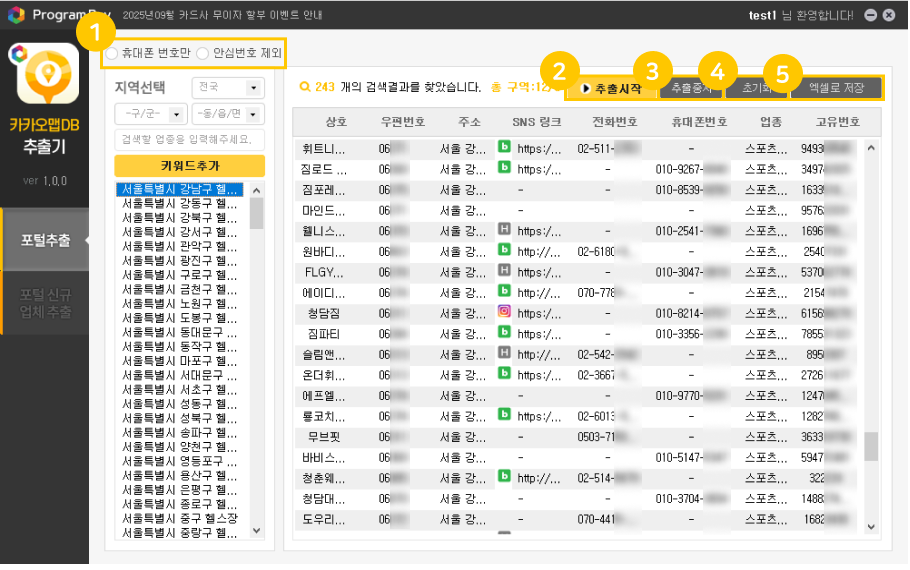Viewport: 910px width, 570px height.
Task: Click the business type search input field
Action: click(189, 139)
